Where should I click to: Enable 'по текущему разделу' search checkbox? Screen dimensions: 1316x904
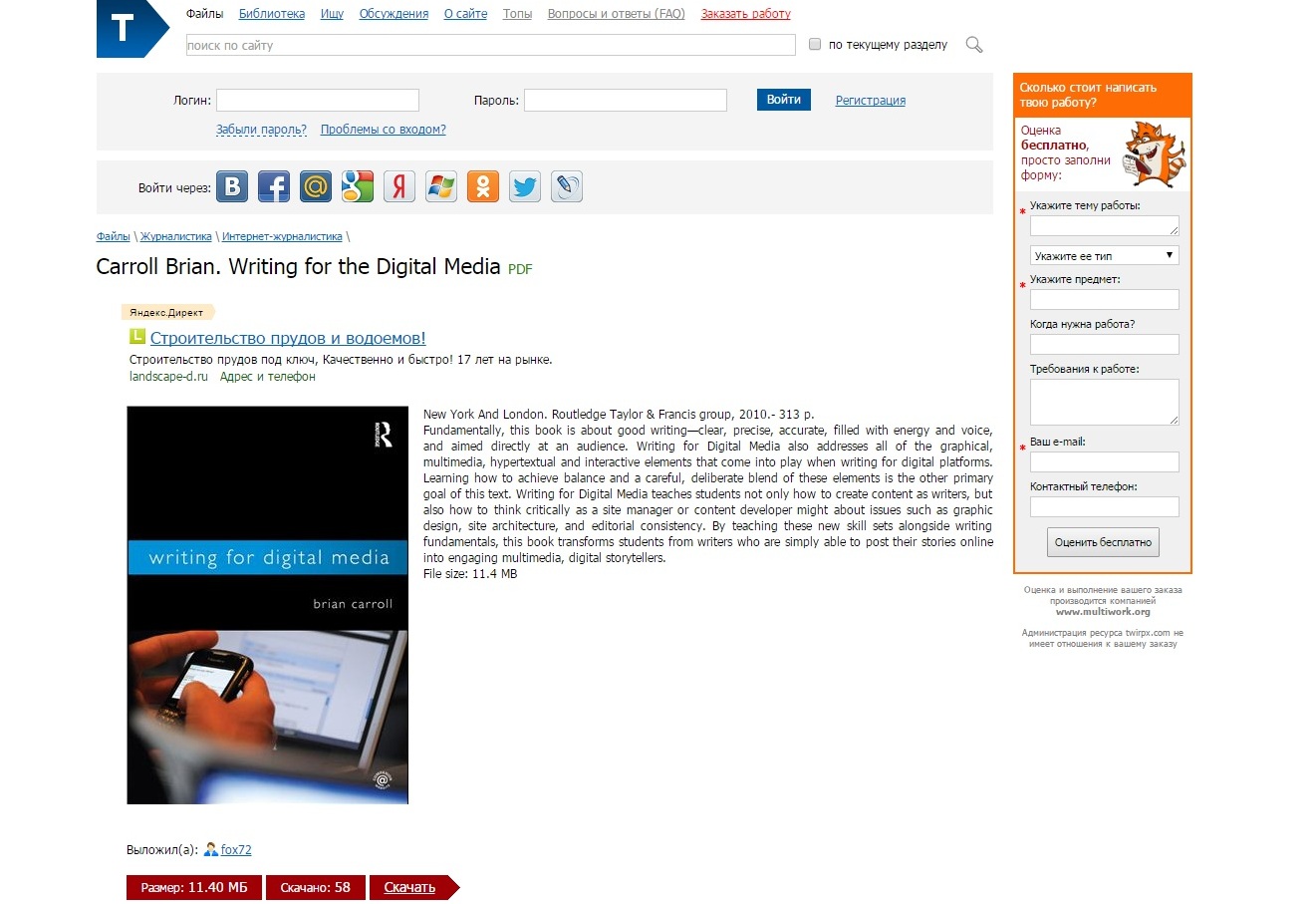pyautogui.click(x=815, y=45)
